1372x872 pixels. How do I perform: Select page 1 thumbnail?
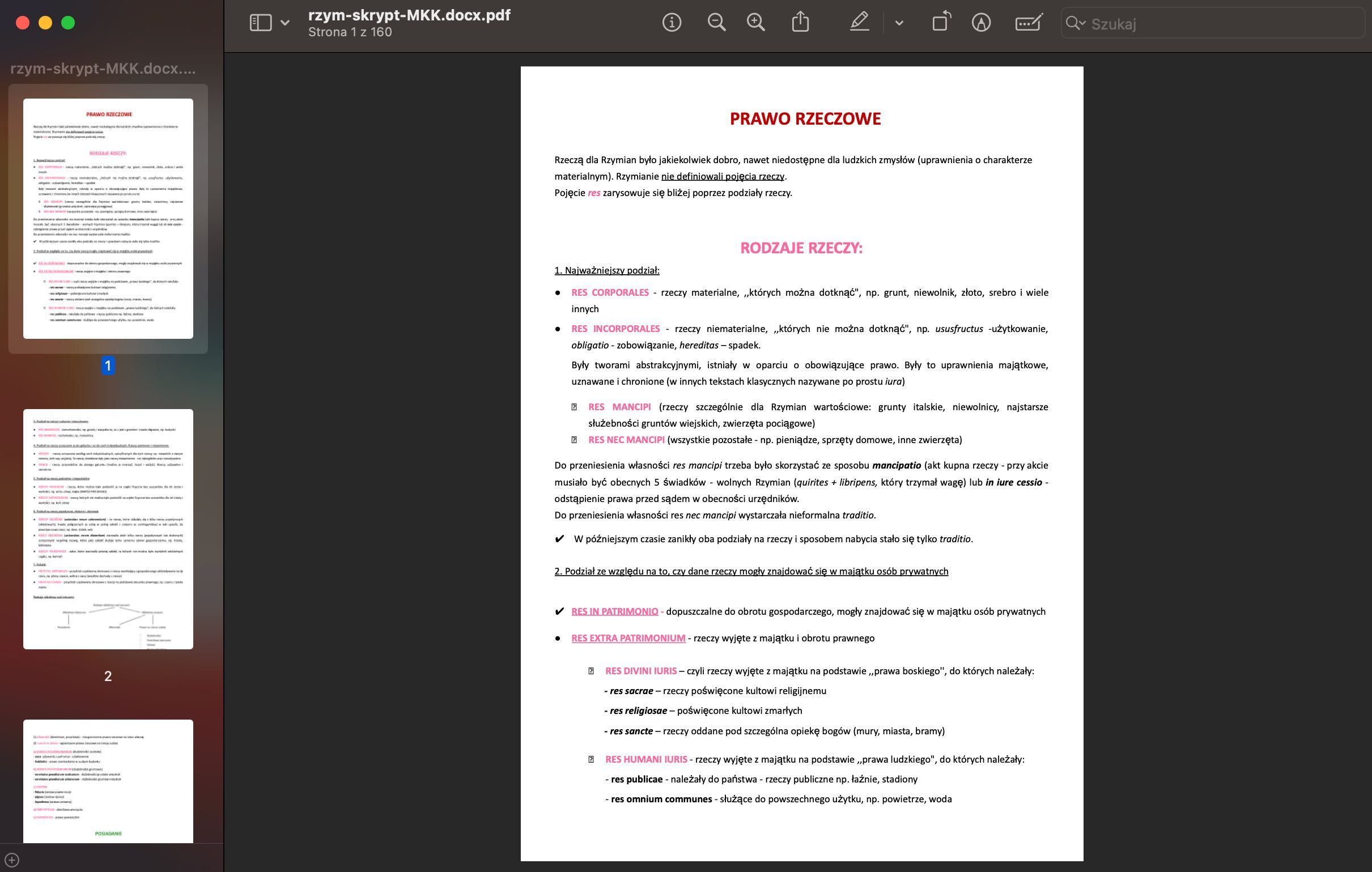(108, 219)
